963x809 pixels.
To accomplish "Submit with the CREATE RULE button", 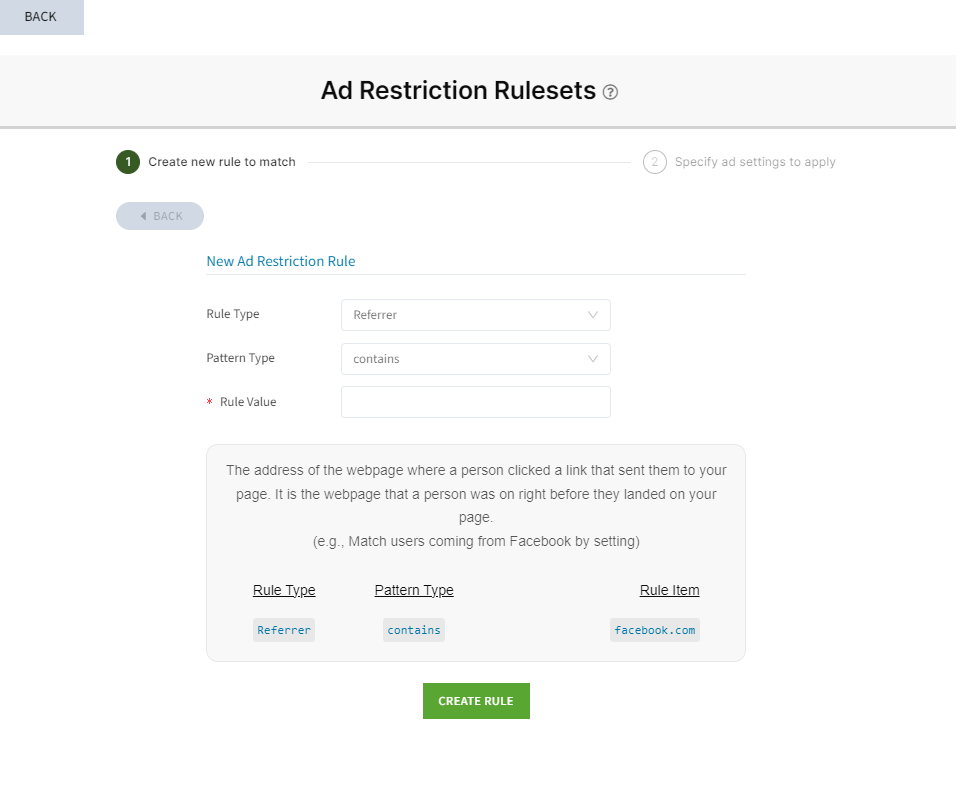I will click(x=476, y=701).
